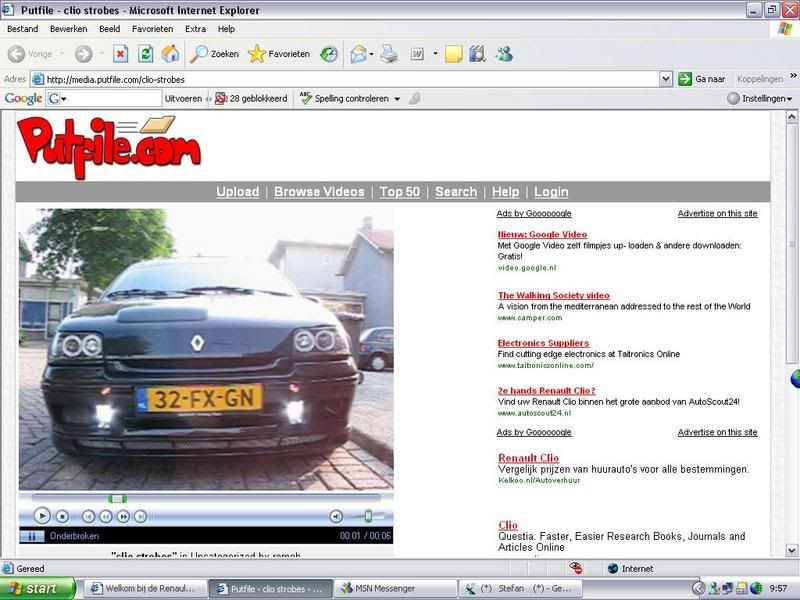Toggle the 28 geblokkeerd popup blocker

[251, 98]
